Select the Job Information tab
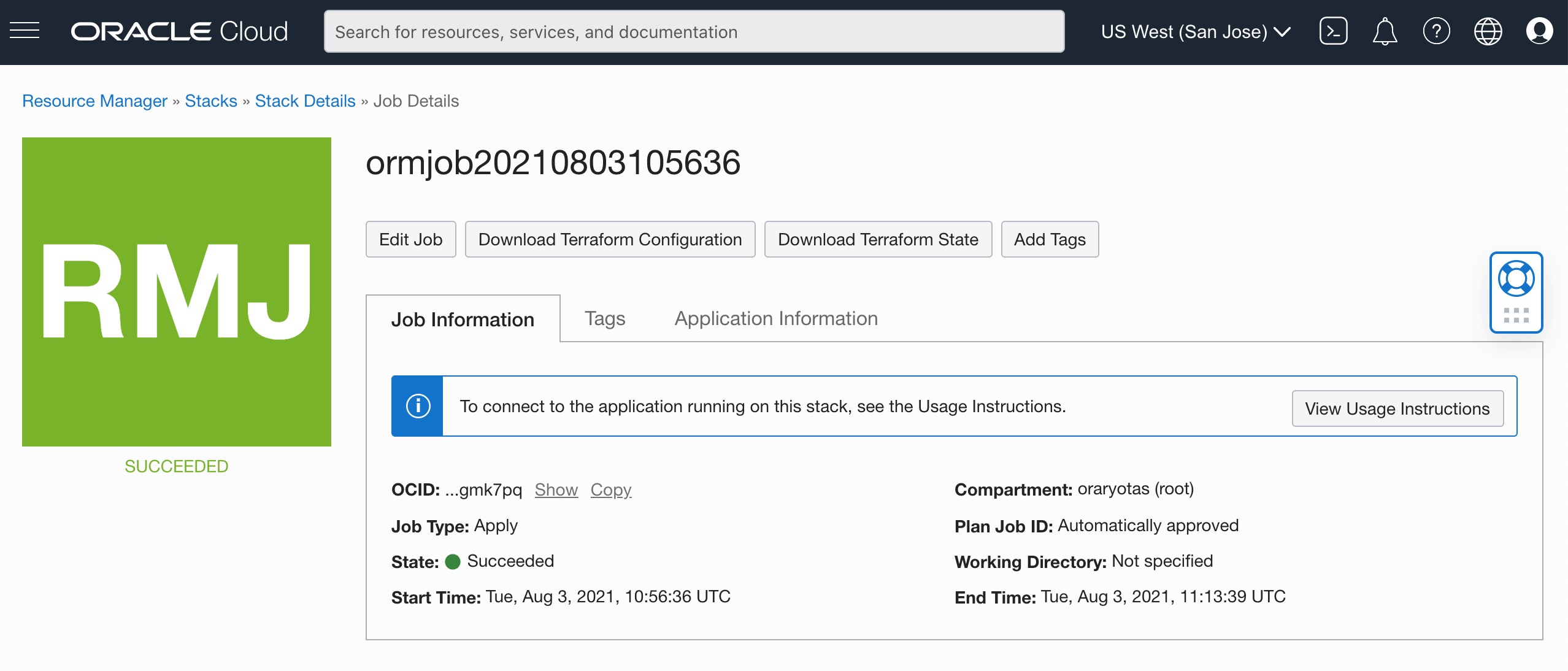The height and width of the screenshot is (671, 1568). [x=463, y=320]
